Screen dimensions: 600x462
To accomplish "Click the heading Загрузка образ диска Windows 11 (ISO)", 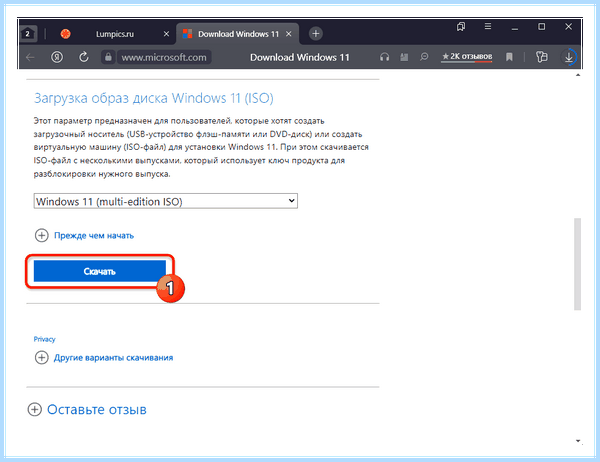I will tap(154, 98).
